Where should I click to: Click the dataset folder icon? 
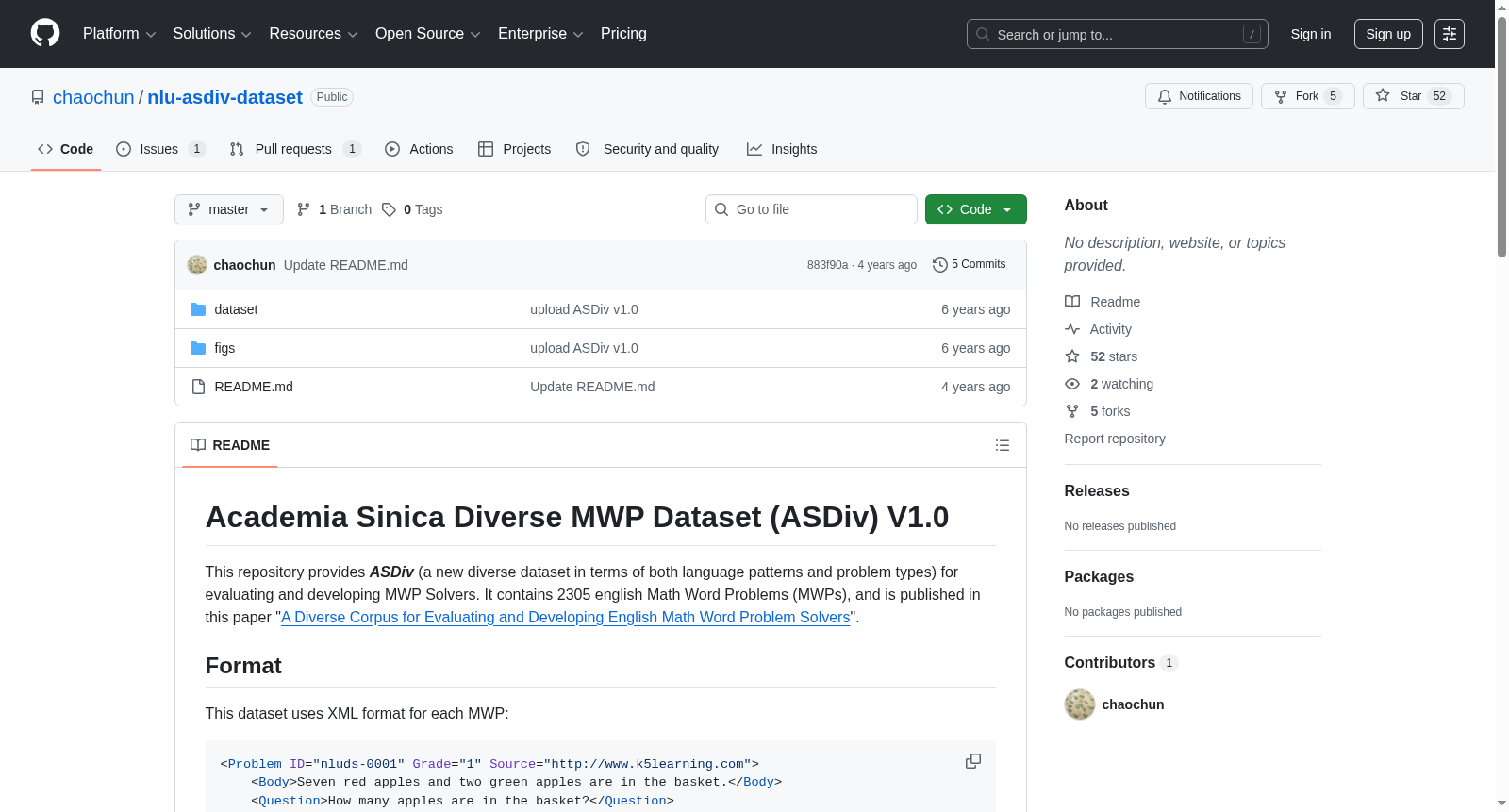198,309
